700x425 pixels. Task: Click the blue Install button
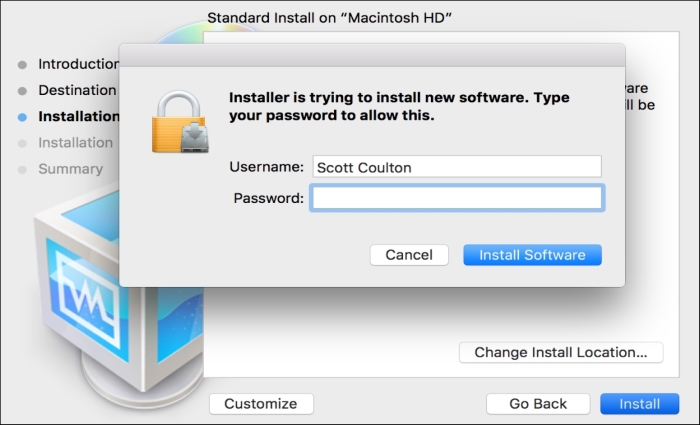pyautogui.click(x=639, y=404)
